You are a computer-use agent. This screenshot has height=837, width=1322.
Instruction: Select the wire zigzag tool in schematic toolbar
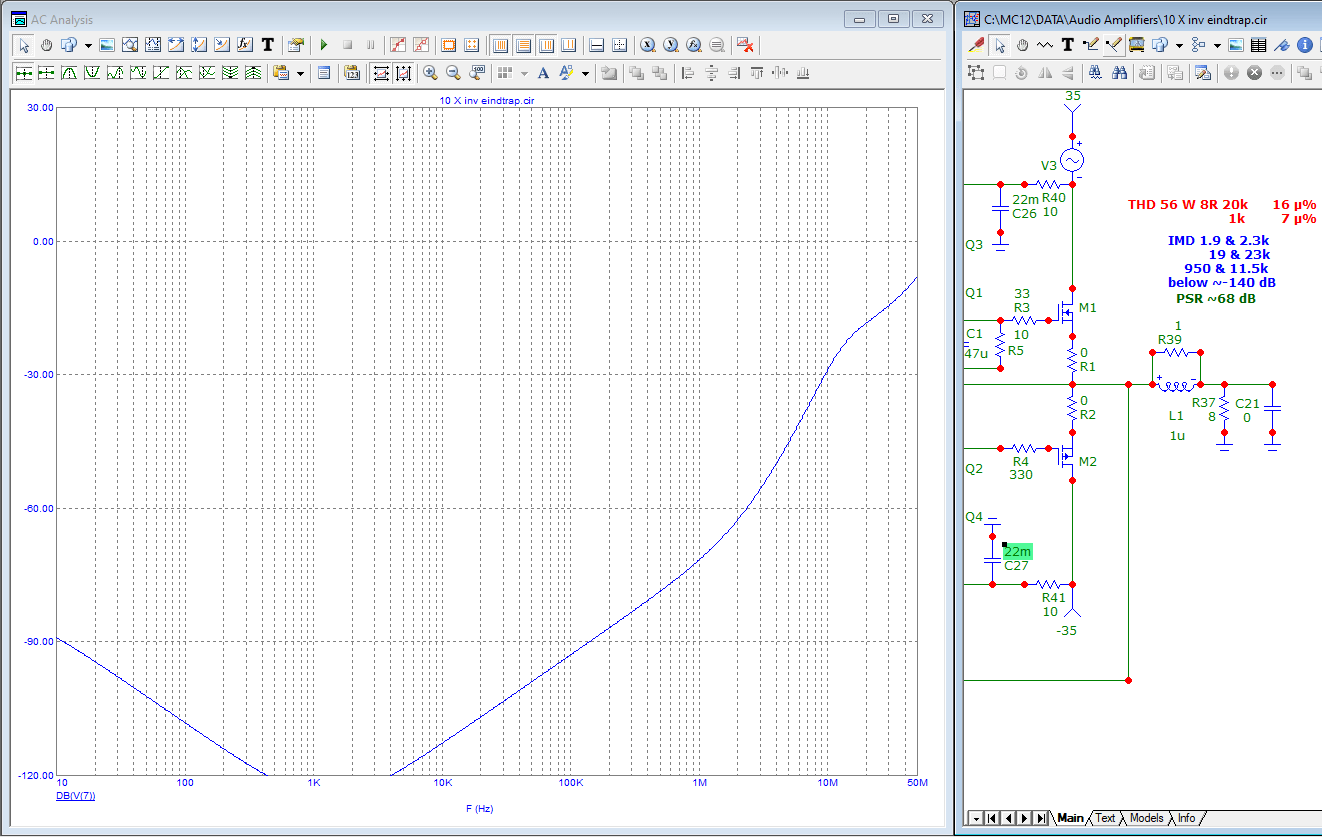click(1045, 45)
